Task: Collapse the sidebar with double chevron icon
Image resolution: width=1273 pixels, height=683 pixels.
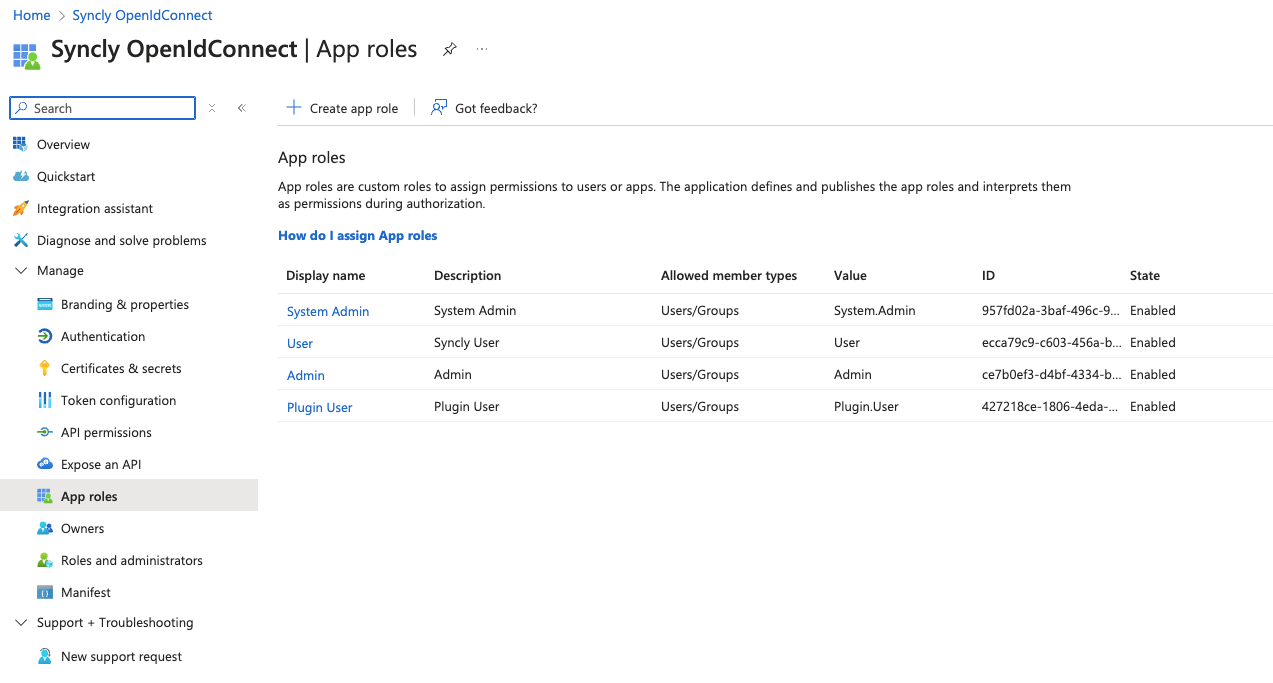Action: pos(241,108)
